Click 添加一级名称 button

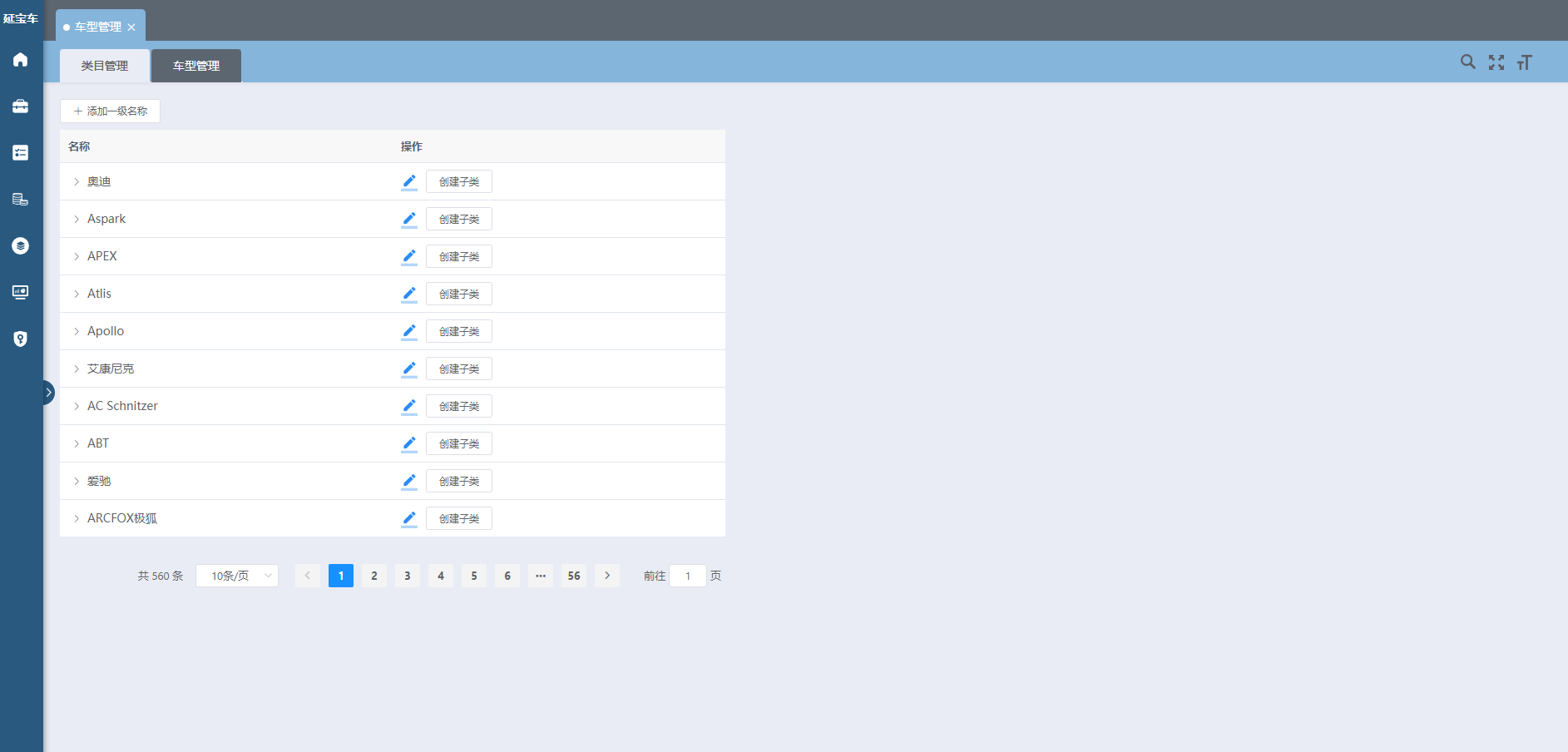110,111
